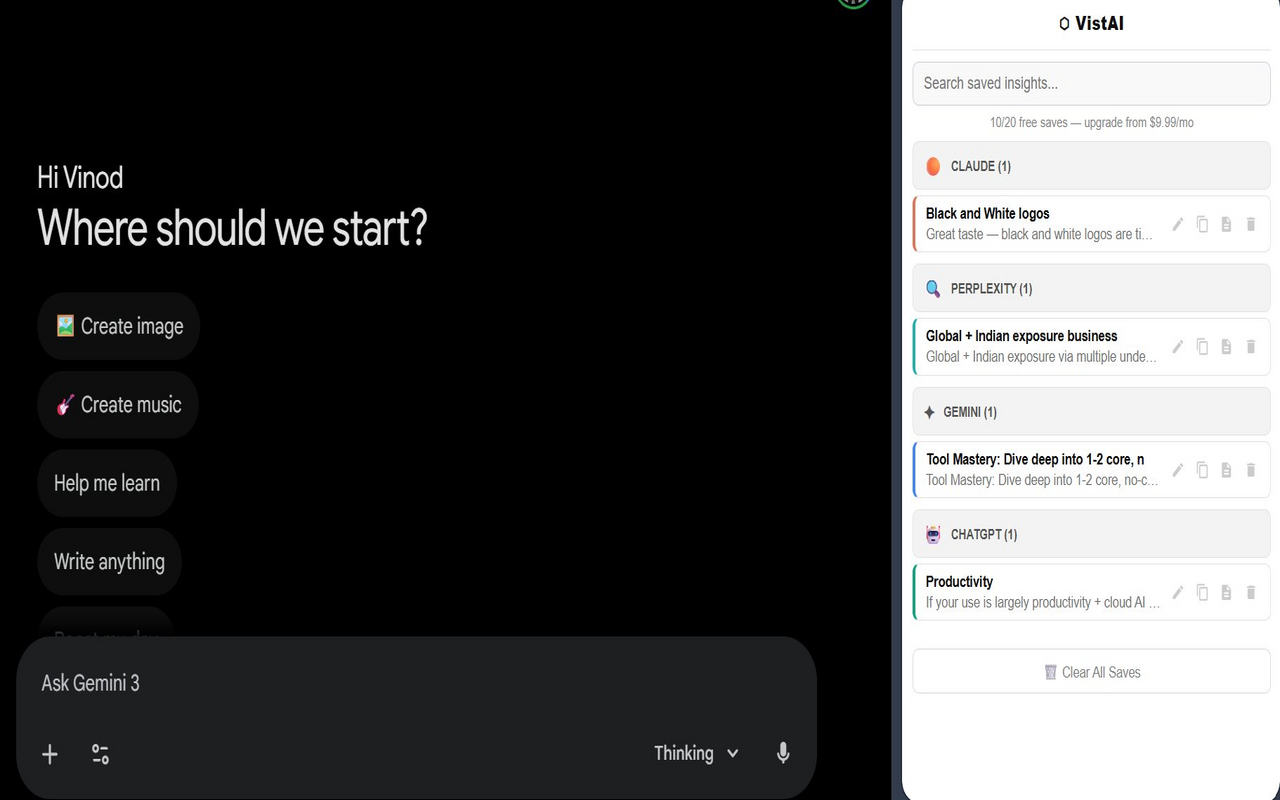Screen dimensions: 1280x800
Task: Click the Create image chip
Action: (119, 326)
